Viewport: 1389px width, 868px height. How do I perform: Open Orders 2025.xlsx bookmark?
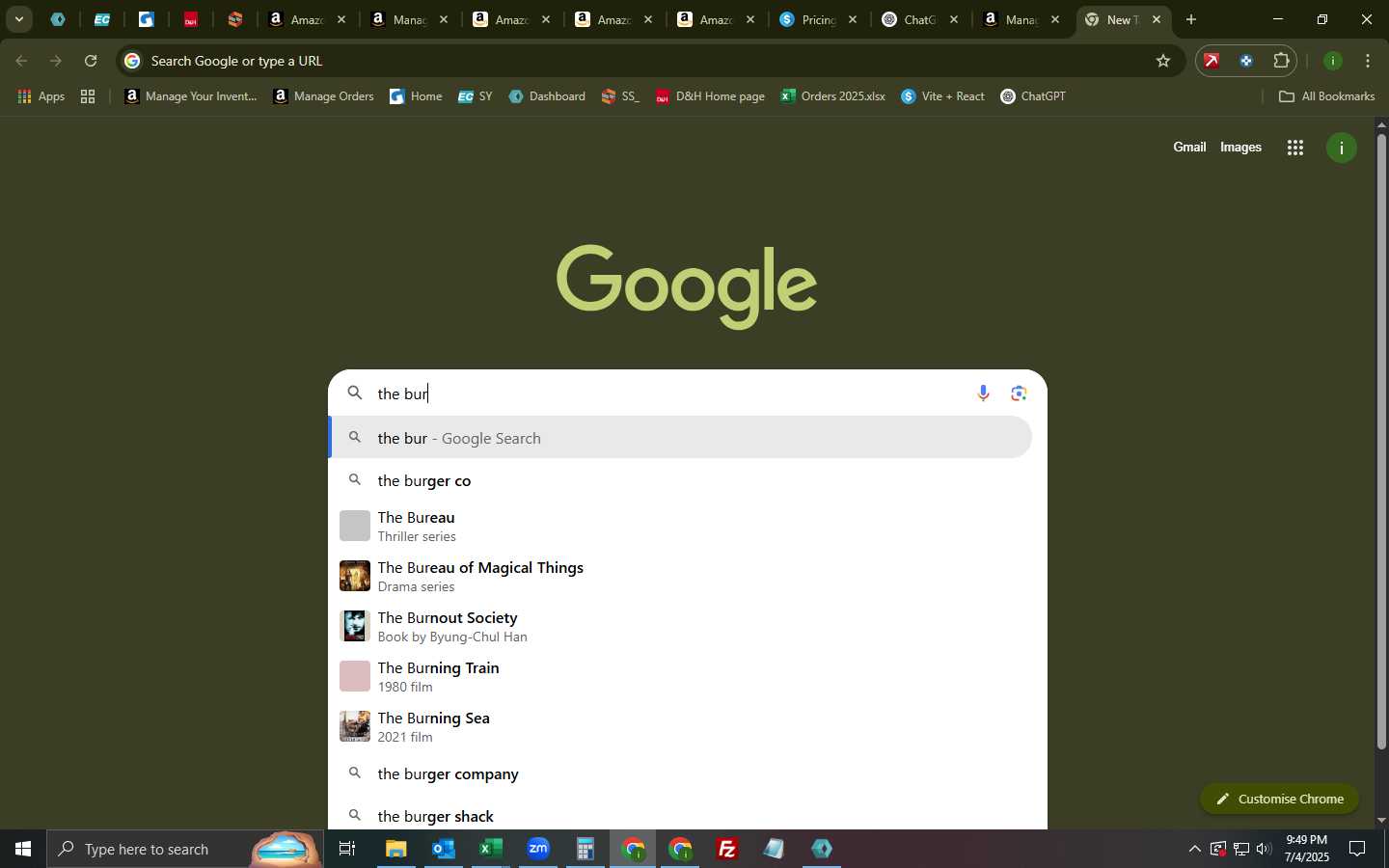833,96
